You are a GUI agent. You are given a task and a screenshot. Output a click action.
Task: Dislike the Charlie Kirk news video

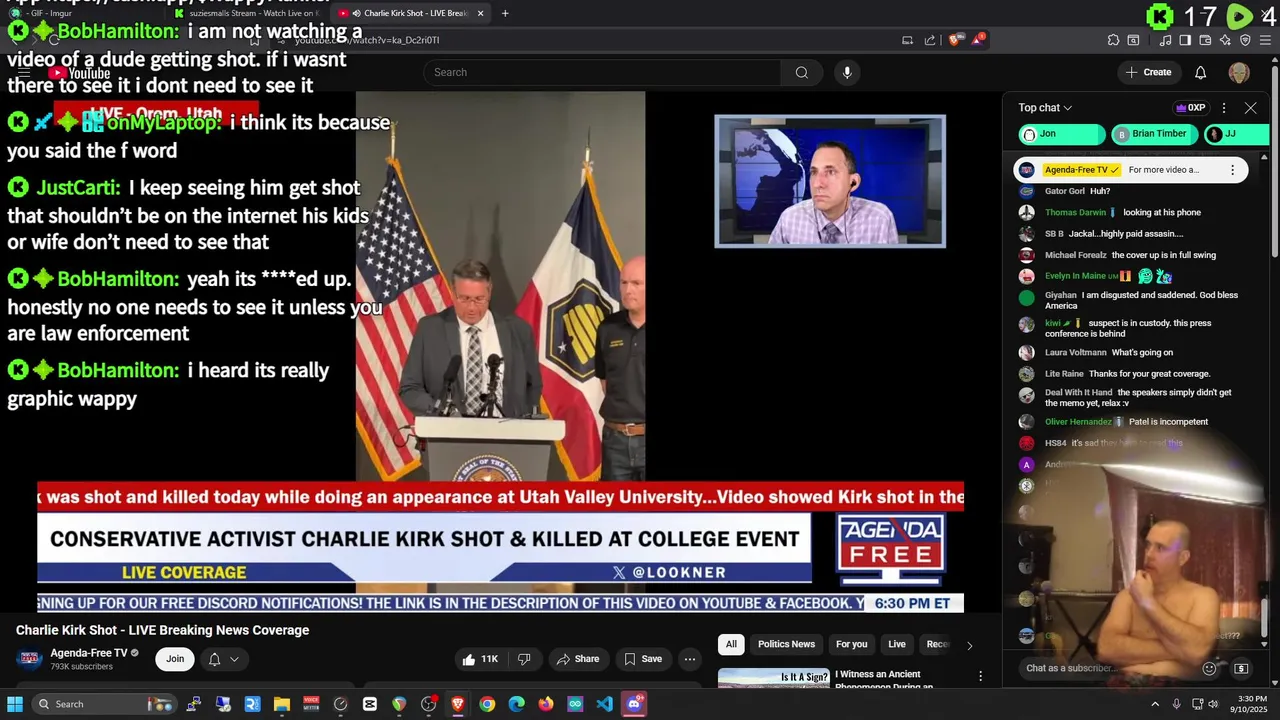pos(524,659)
